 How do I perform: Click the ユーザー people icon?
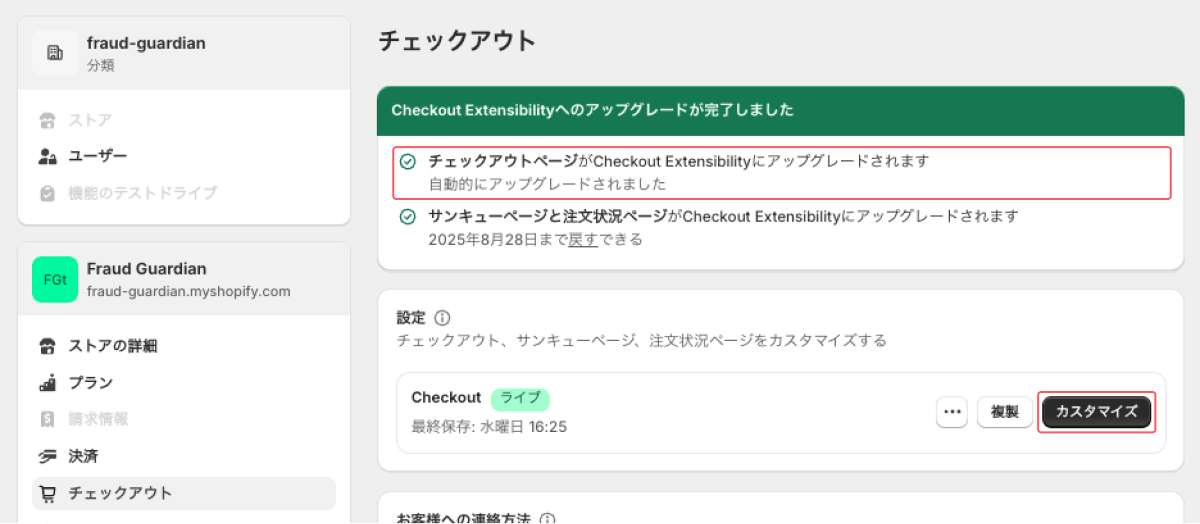point(47,156)
